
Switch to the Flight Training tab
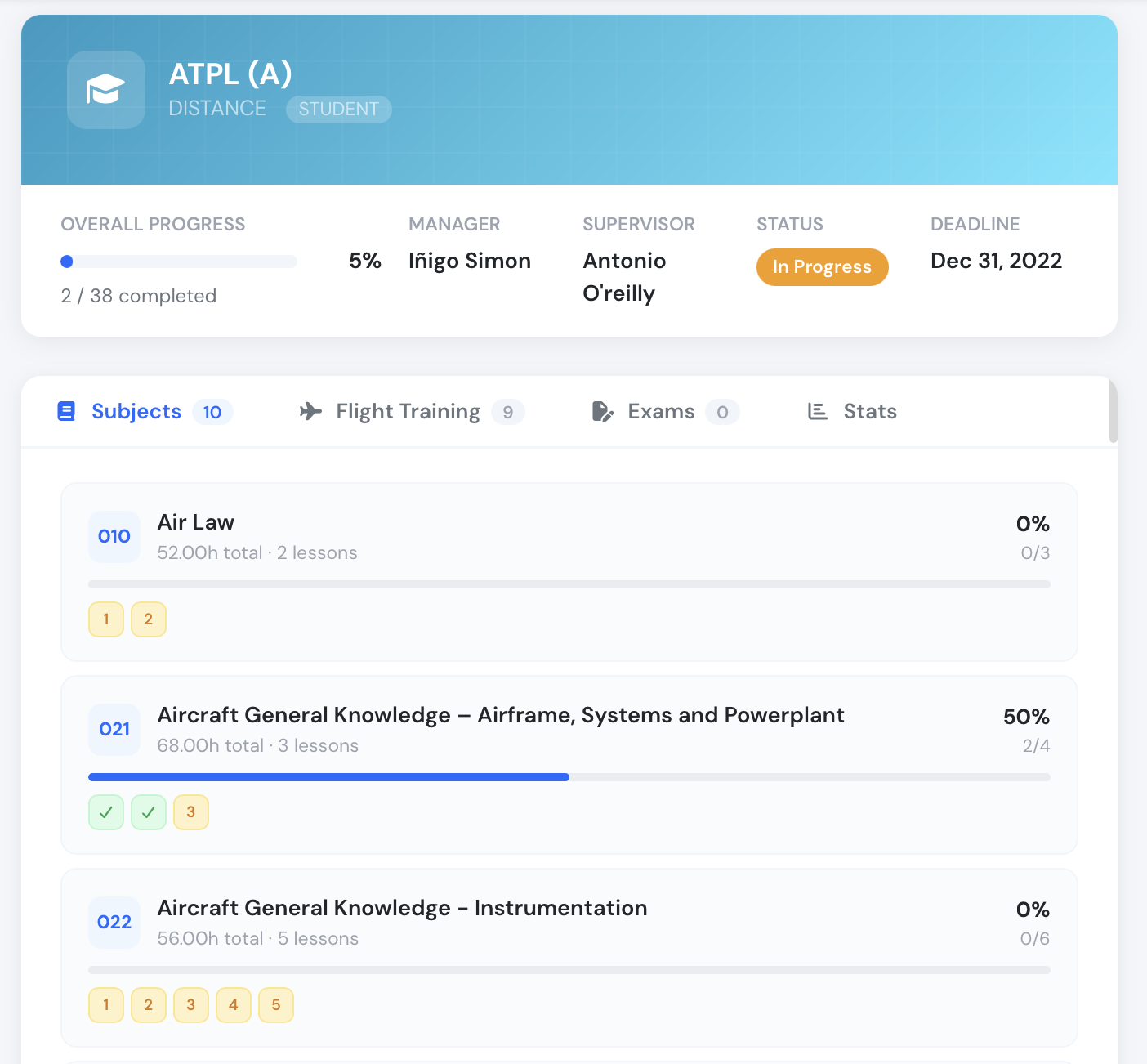[x=412, y=411]
